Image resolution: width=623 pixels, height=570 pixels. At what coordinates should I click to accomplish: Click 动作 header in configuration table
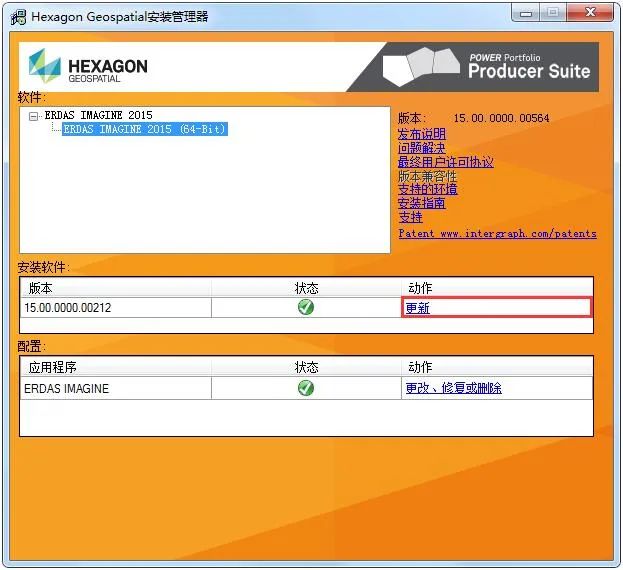point(497,367)
